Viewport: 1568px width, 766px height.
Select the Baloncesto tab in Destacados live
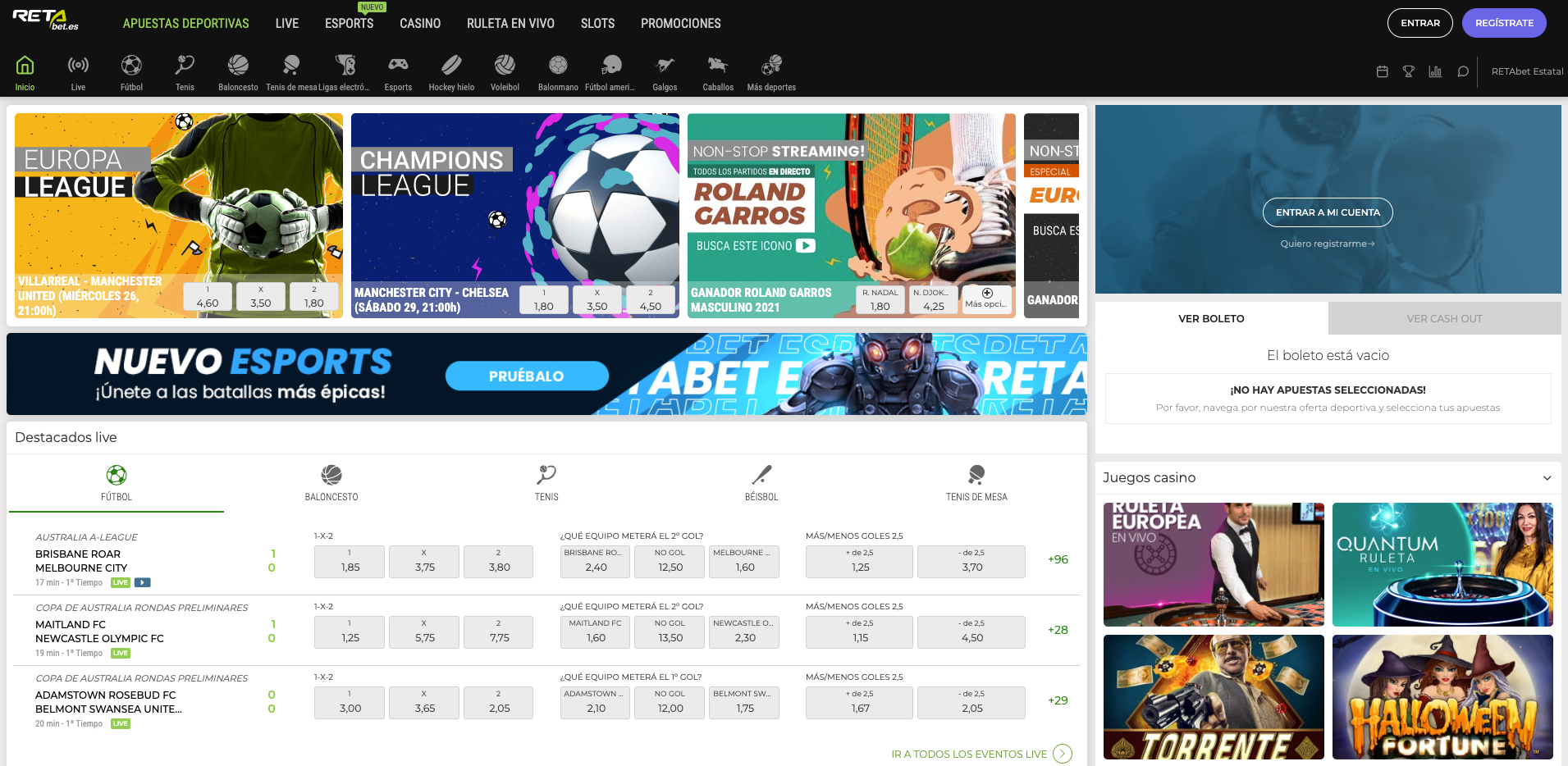coord(331,483)
